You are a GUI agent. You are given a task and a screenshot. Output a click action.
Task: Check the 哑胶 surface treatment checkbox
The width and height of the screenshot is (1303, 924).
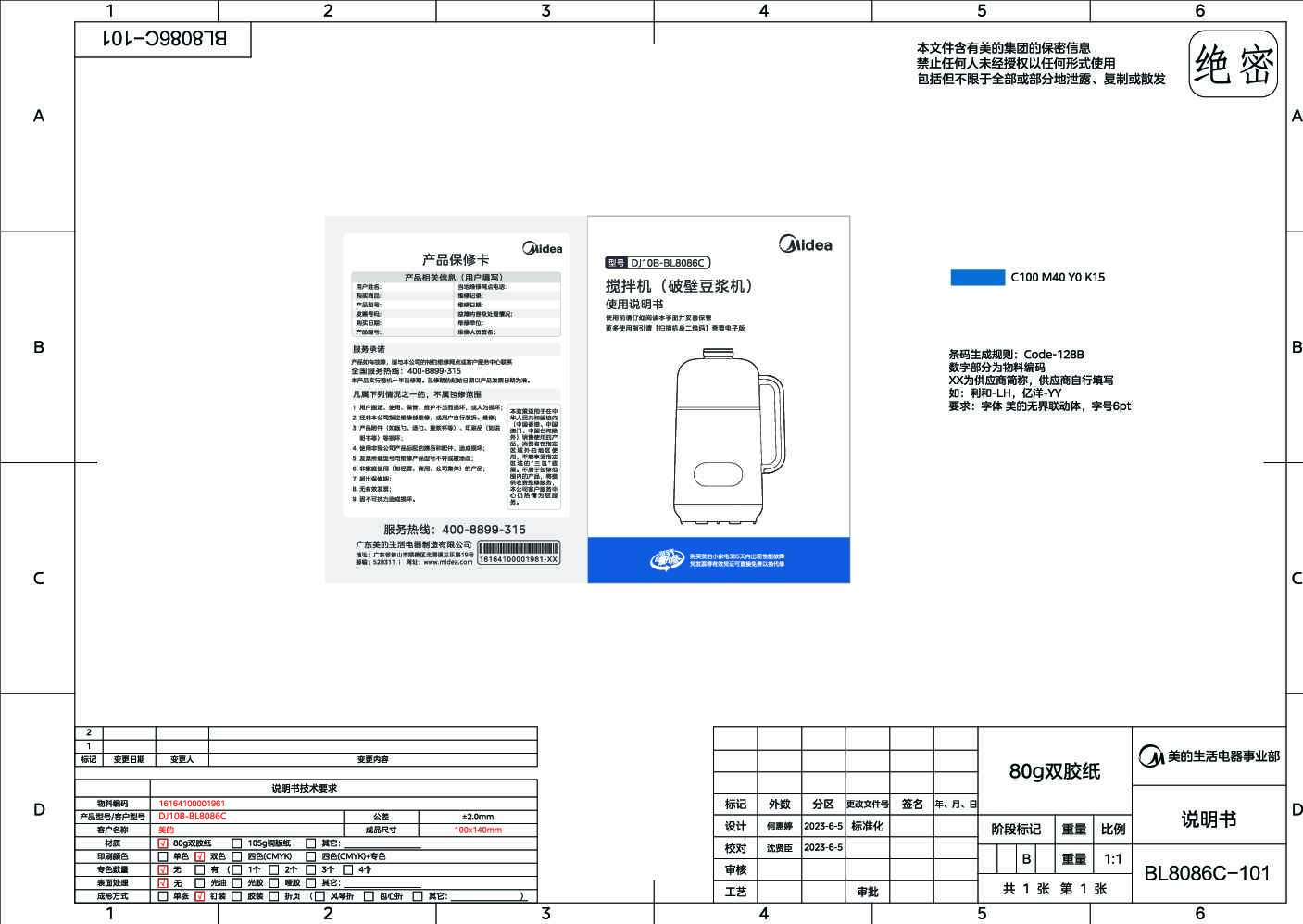point(274,883)
